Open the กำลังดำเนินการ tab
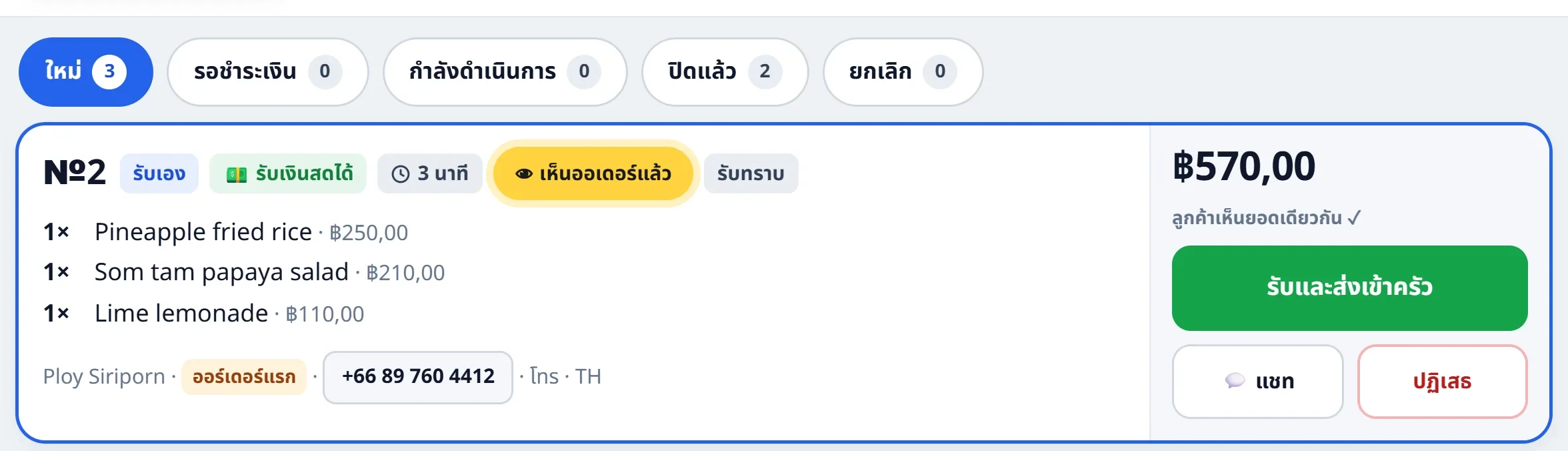1568x451 pixels. click(505, 71)
